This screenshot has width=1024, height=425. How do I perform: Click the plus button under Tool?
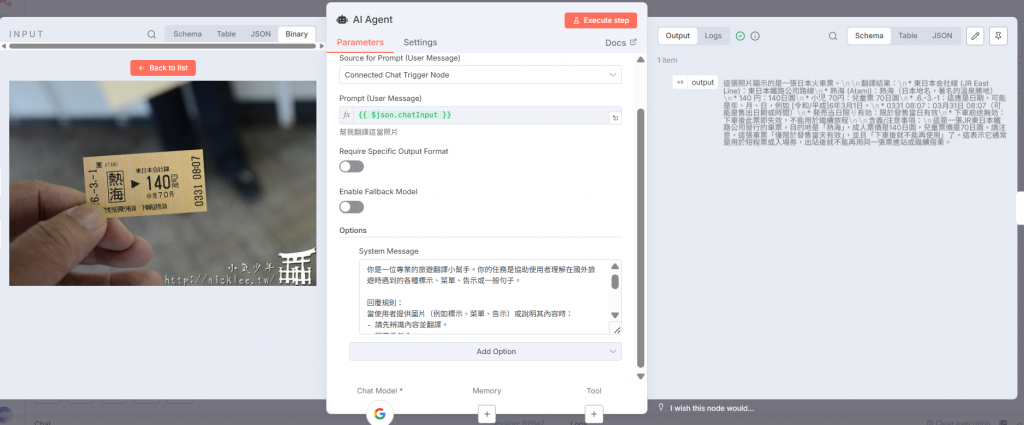594,414
